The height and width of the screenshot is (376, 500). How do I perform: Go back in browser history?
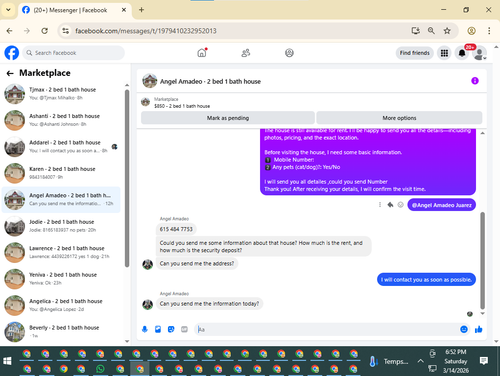tap(9, 31)
